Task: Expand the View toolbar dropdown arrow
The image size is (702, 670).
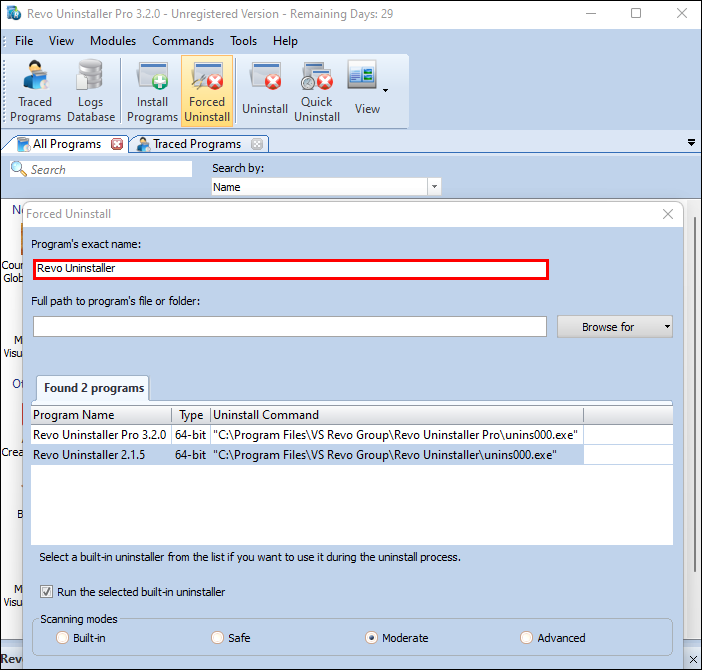Action: click(x=385, y=91)
